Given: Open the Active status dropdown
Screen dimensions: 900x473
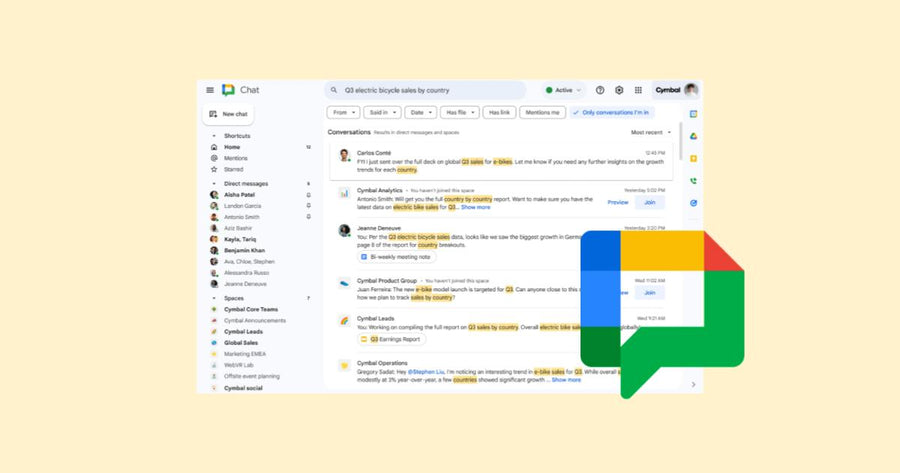Looking at the screenshot, I should pos(563,90).
